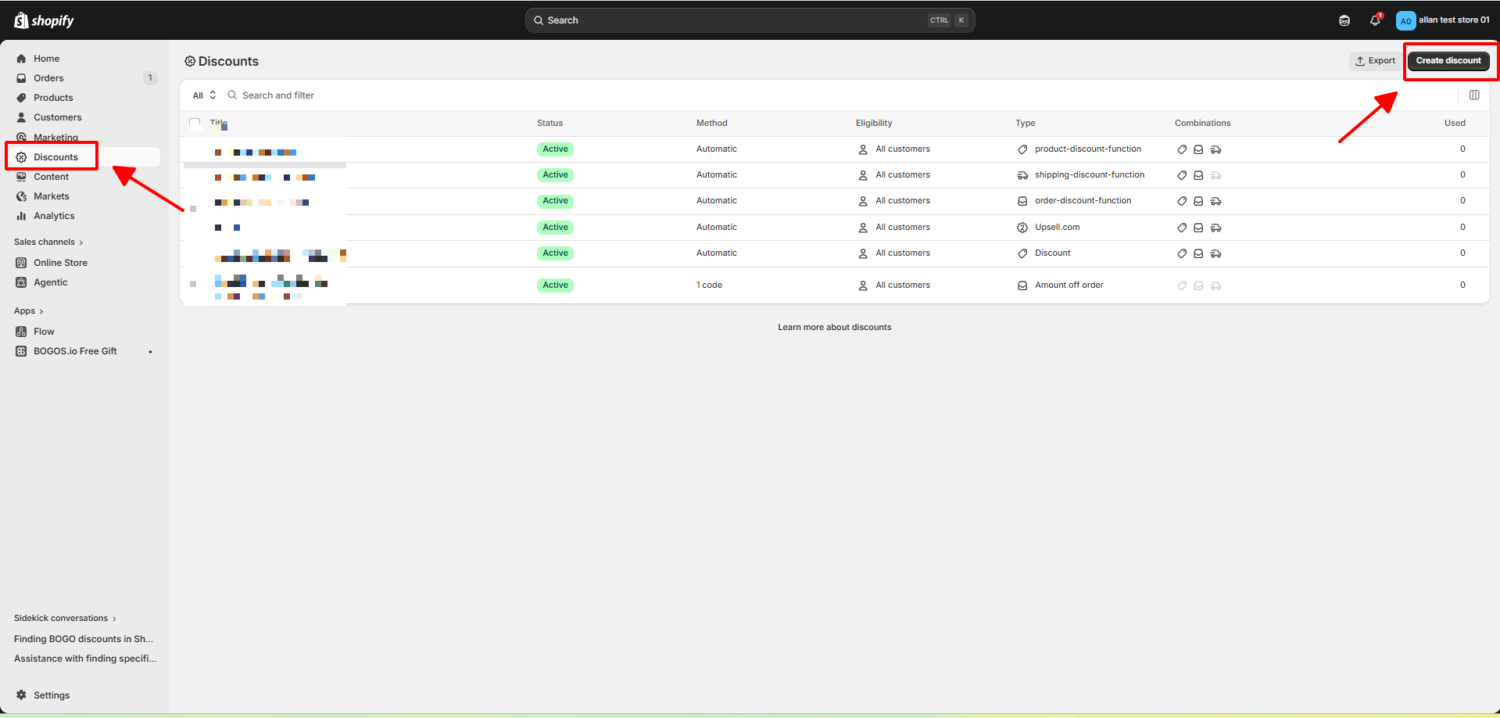Click the Active badge in the Amount off order row
Image resolution: width=1500 pixels, height=718 pixels.
pos(555,285)
